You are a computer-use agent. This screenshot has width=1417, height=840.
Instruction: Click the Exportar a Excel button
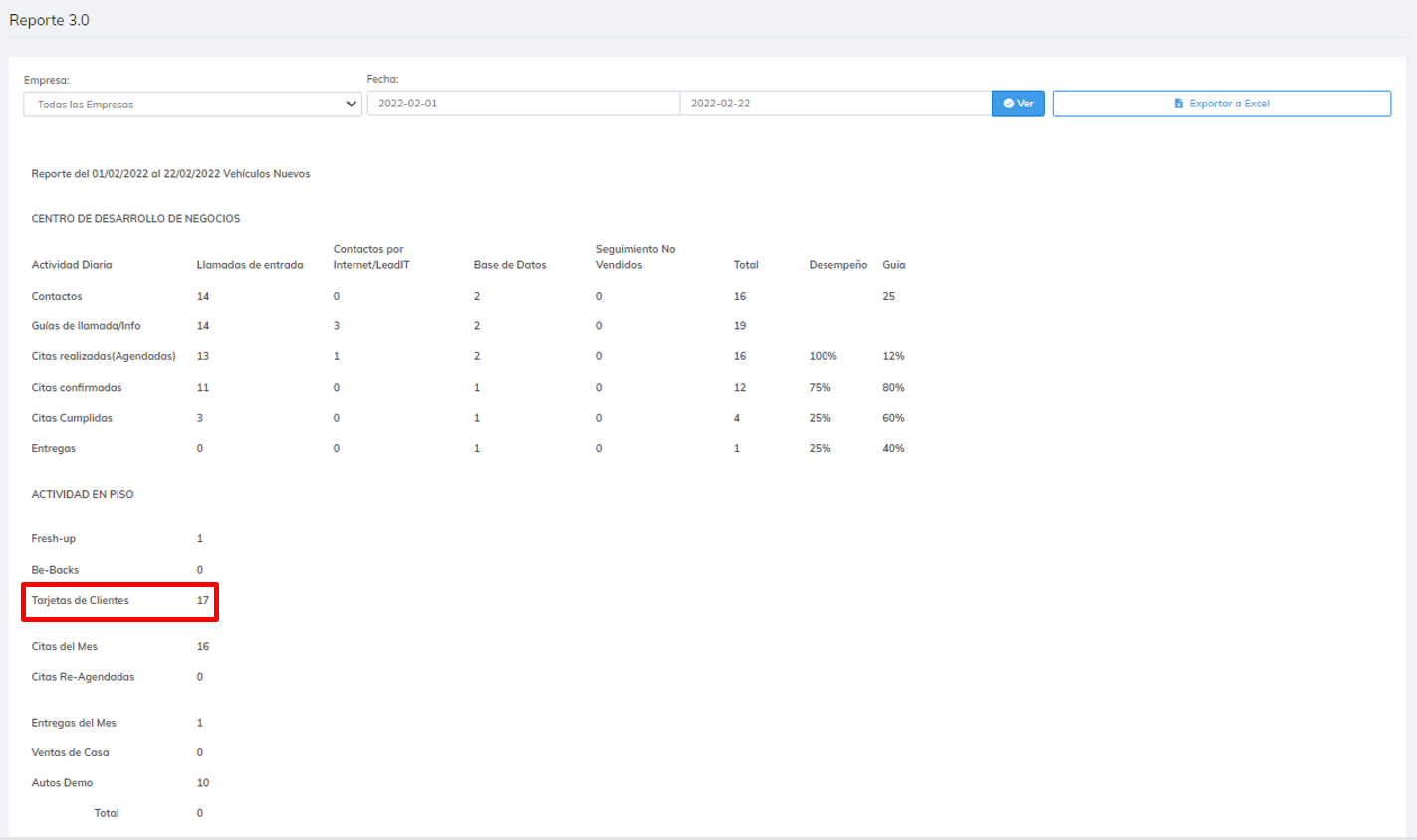coord(1221,104)
